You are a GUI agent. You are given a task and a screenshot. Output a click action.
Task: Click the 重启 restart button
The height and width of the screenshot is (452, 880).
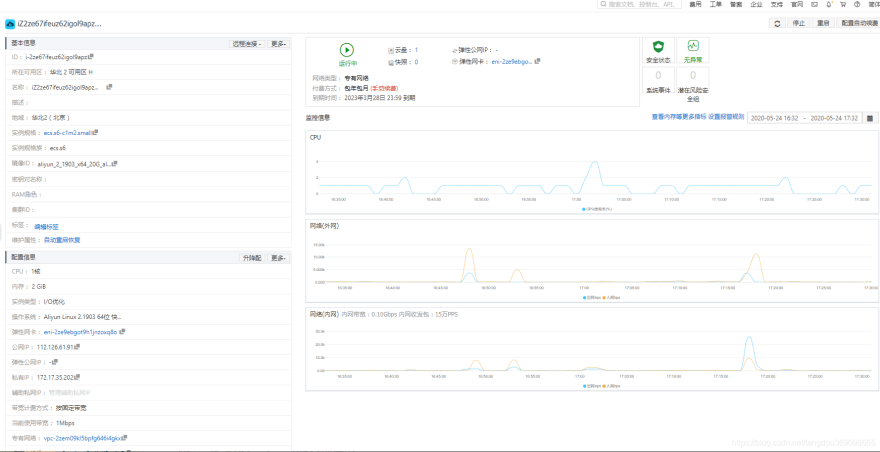823,23
